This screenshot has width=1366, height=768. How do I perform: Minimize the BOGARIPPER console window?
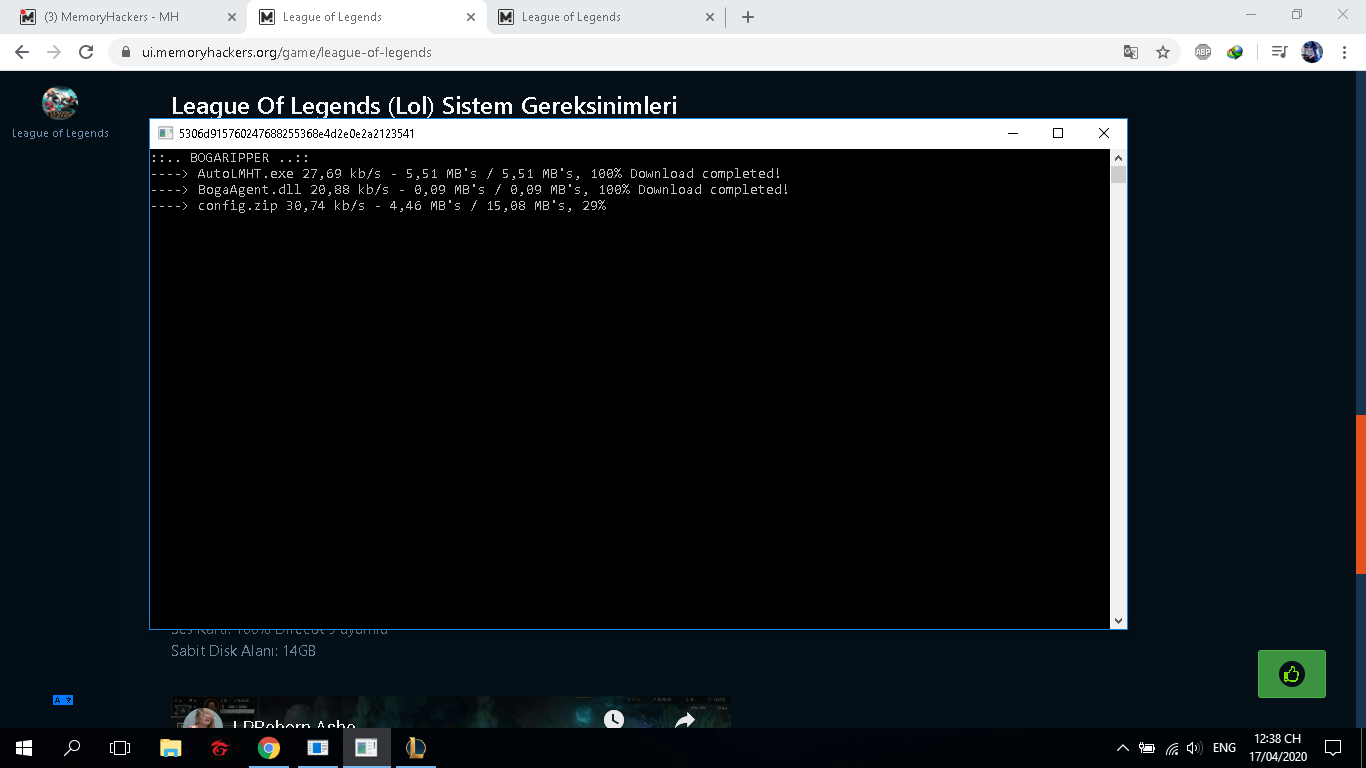tap(1012, 133)
